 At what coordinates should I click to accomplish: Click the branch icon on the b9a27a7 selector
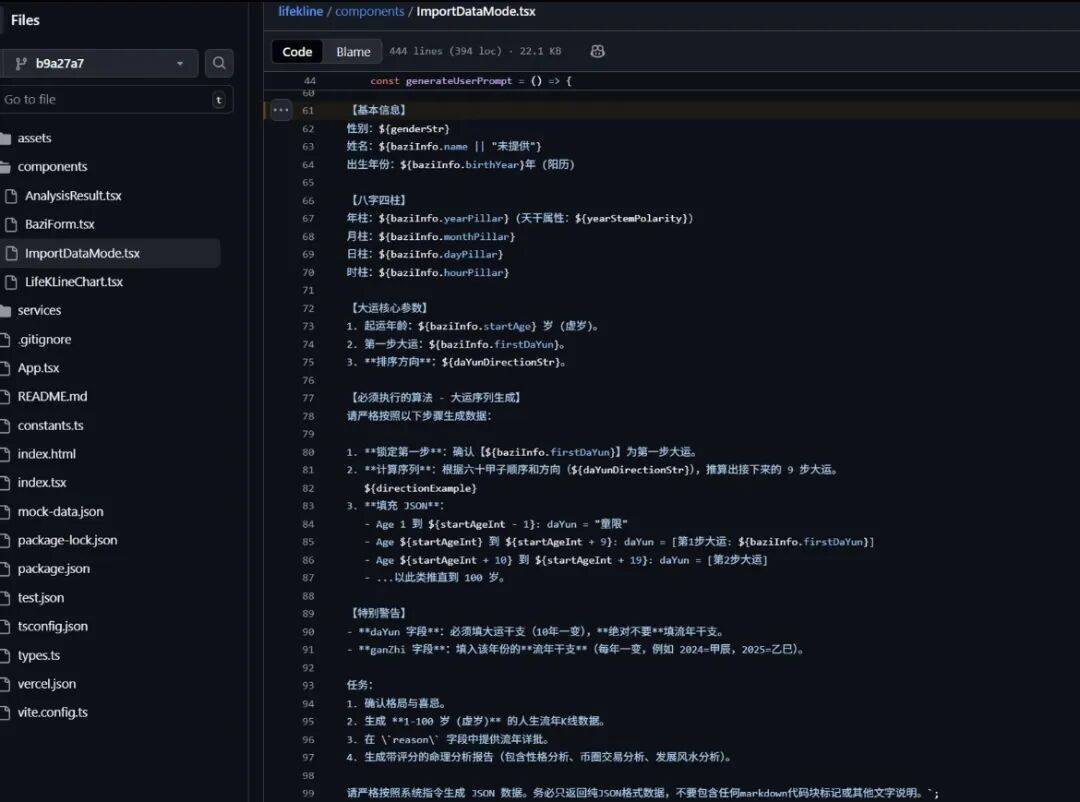pos(21,62)
